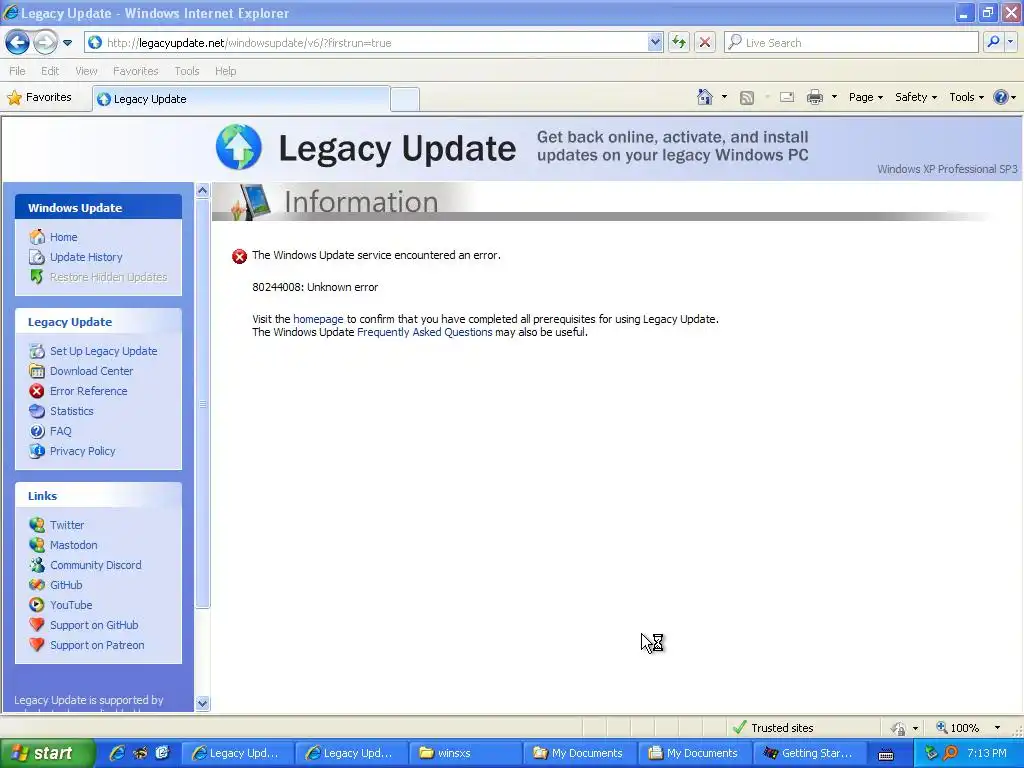Click the Print icon
Image resolution: width=1024 pixels, height=768 pixels.
tap(814, 97)
